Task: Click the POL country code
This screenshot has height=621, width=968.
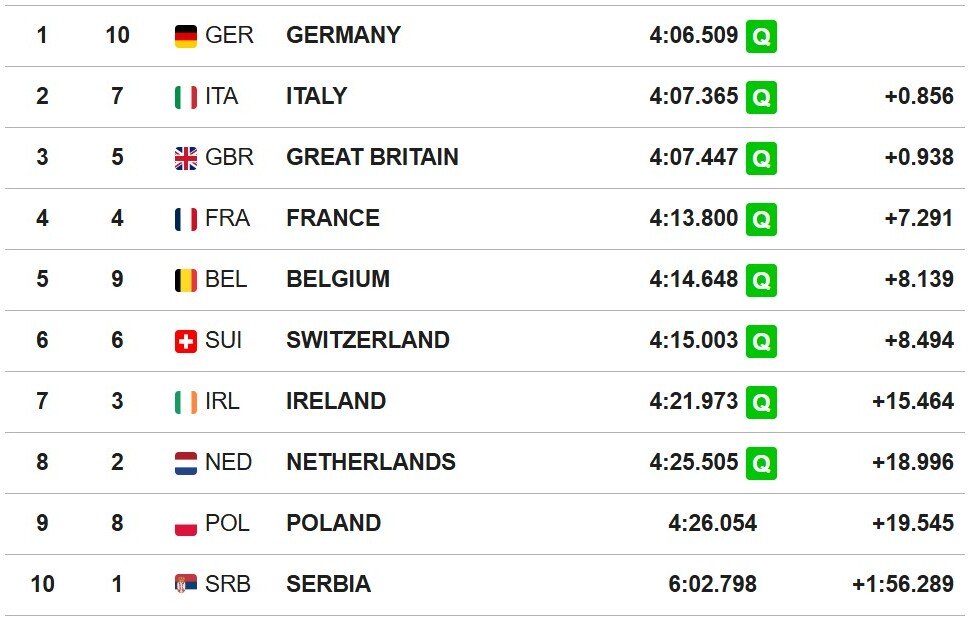Action: pos(227,523)
